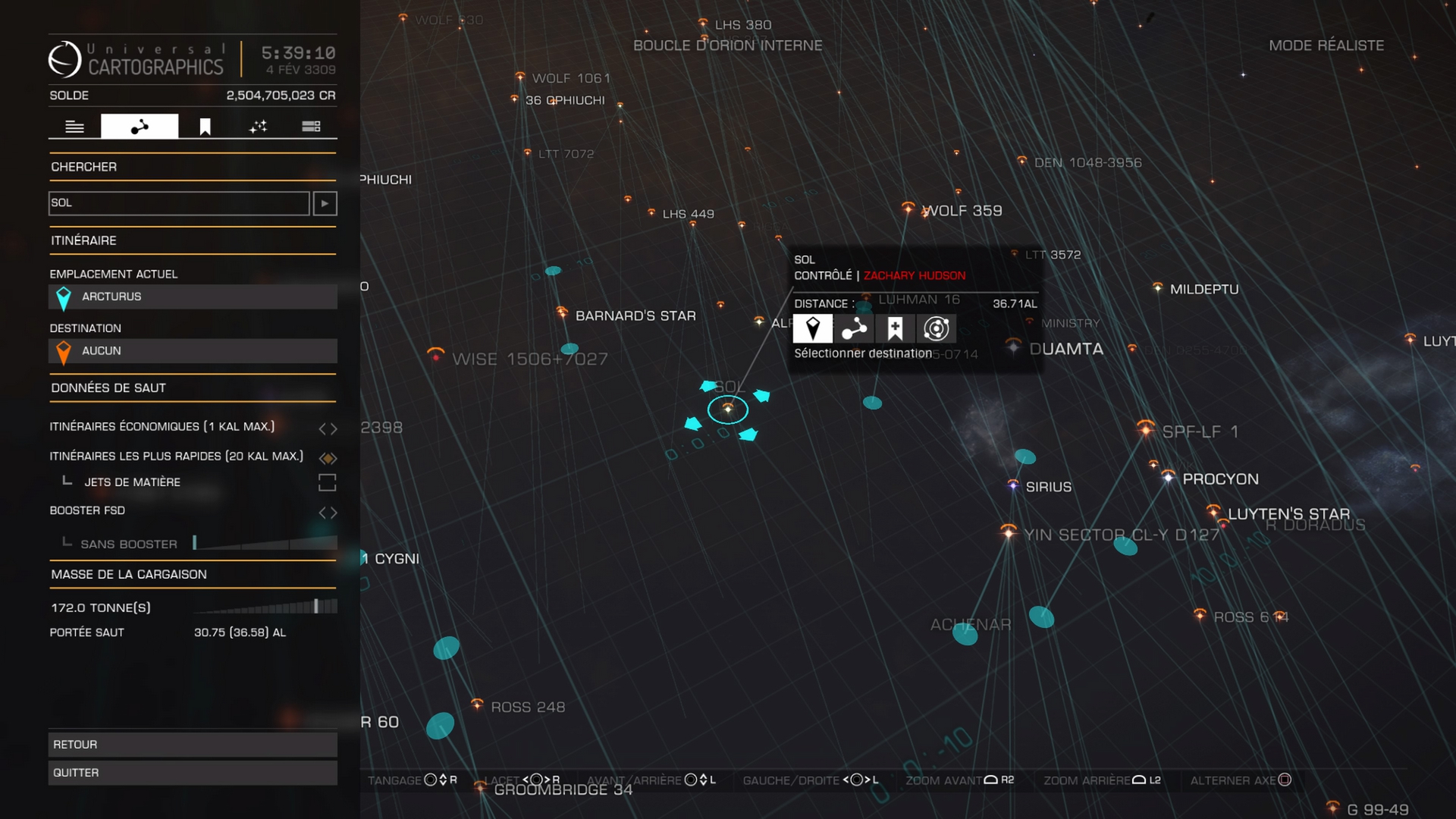Screen dimensions: 1456x819
Task: Select the WOLF 359 star
Action: (908, 208)
